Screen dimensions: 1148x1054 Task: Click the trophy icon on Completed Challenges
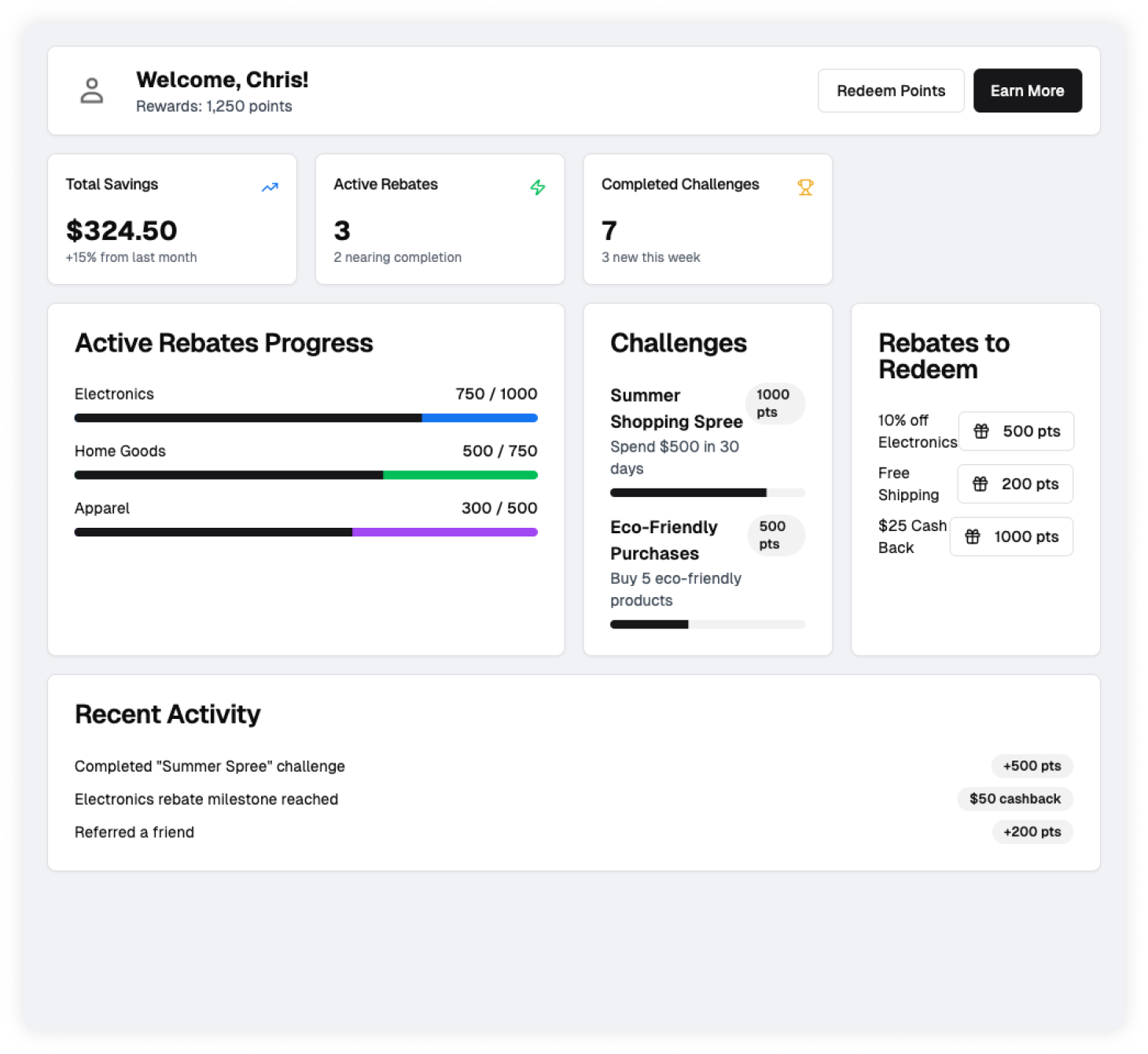[x=805, y=187]
